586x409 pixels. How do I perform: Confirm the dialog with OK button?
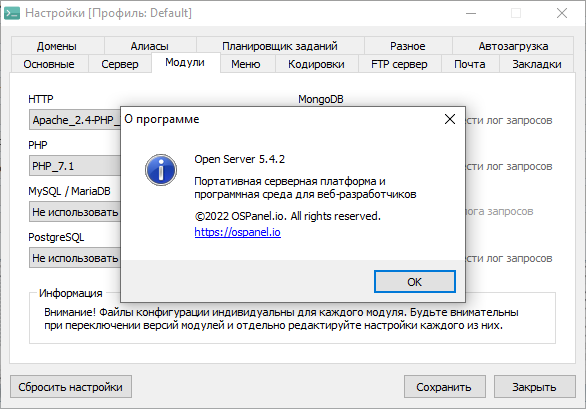(415, 282)
